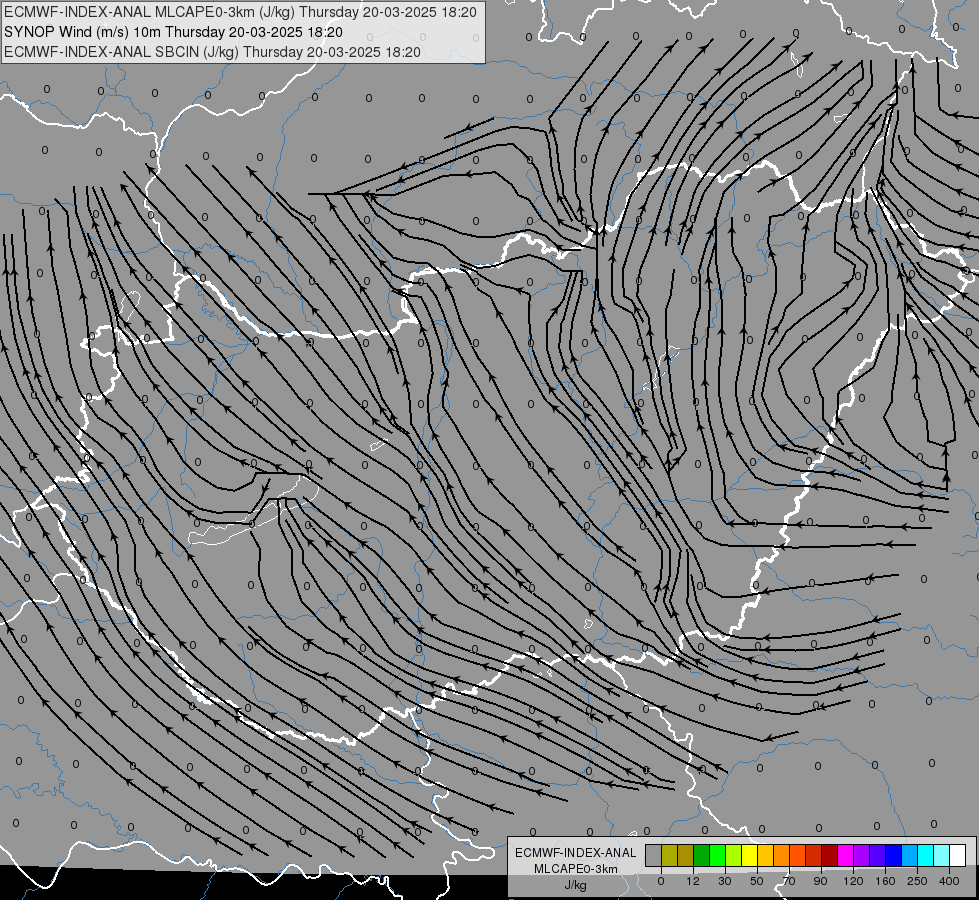This screenshot has width=979, height=900.
Task: Select the pure blue legend swatch
Action: [x=893, y=856]
